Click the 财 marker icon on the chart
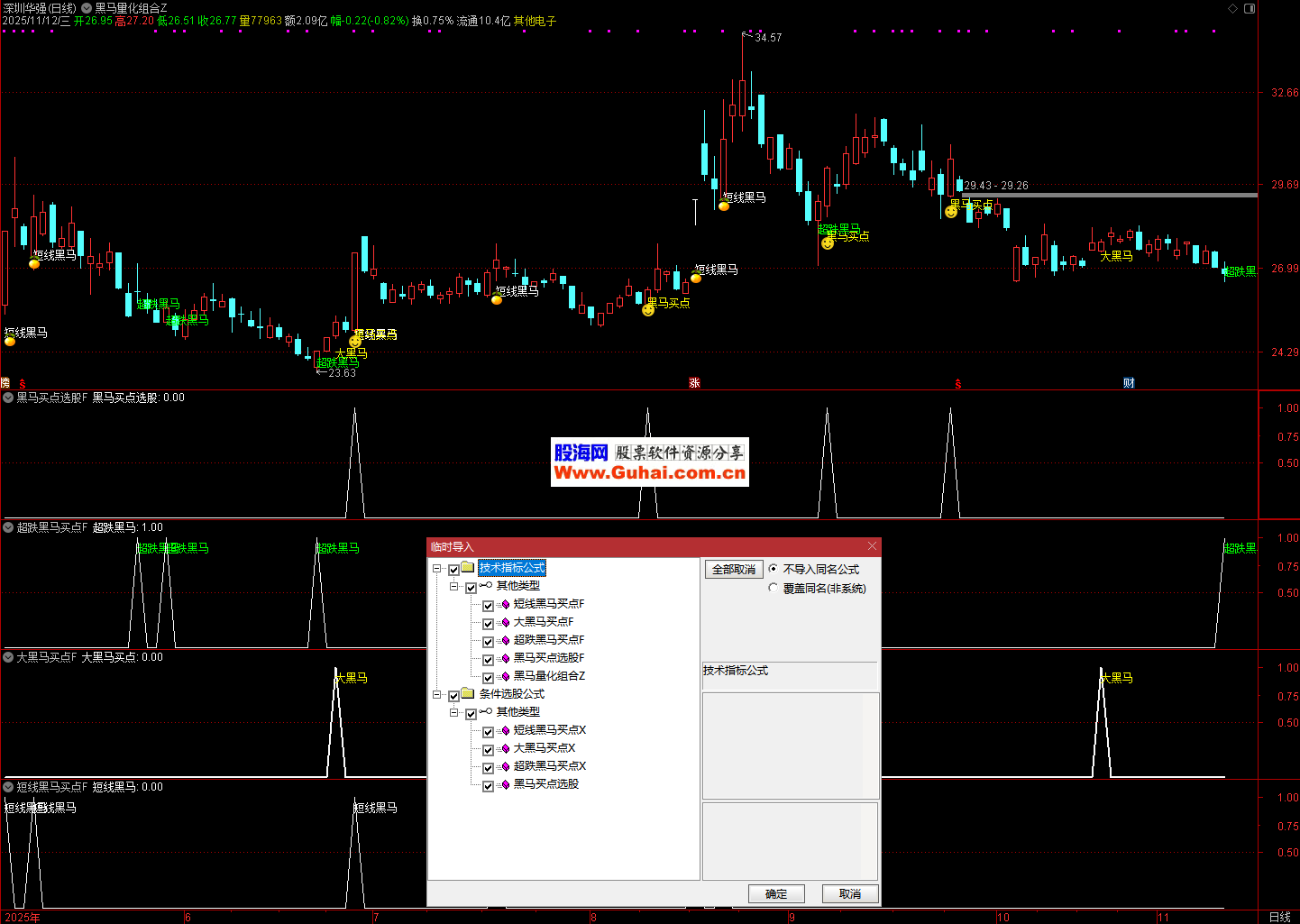Viewport: 1300px width, 924px height. click(1129, 383)
